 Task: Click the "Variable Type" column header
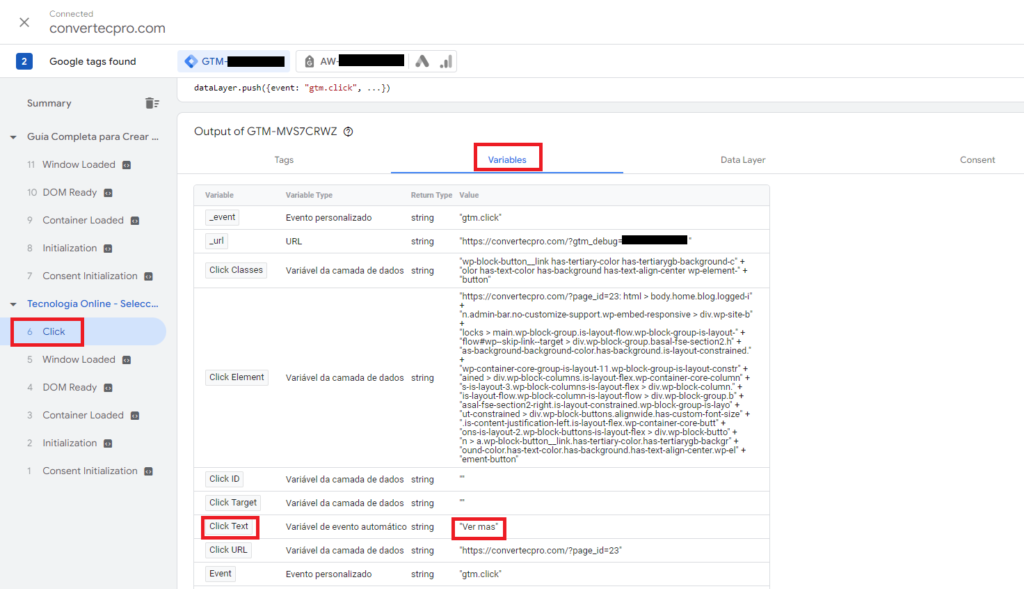tap(309, 195)
